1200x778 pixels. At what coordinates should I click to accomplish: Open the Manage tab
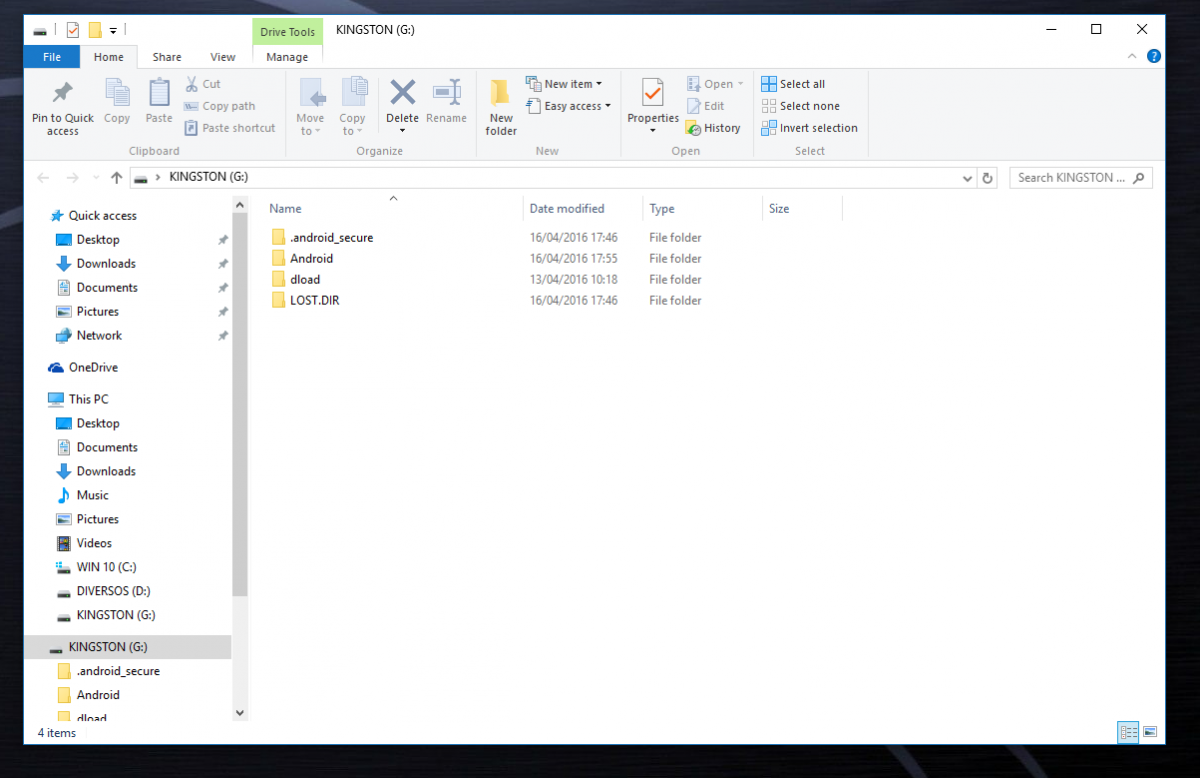[287, 57]
